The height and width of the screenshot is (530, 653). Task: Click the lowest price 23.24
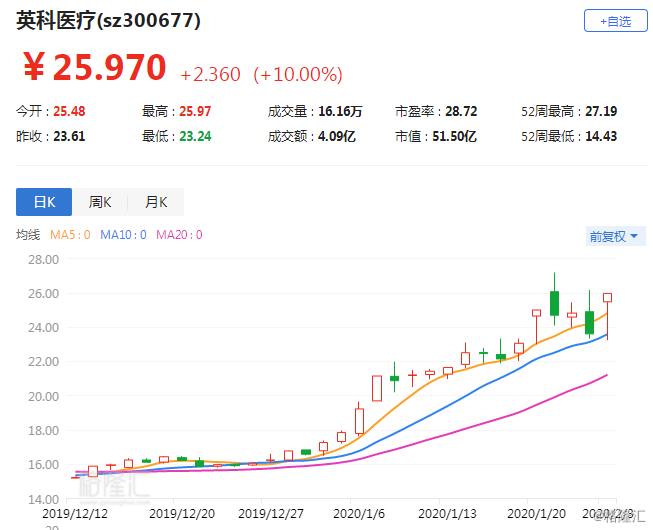[195, 136]
